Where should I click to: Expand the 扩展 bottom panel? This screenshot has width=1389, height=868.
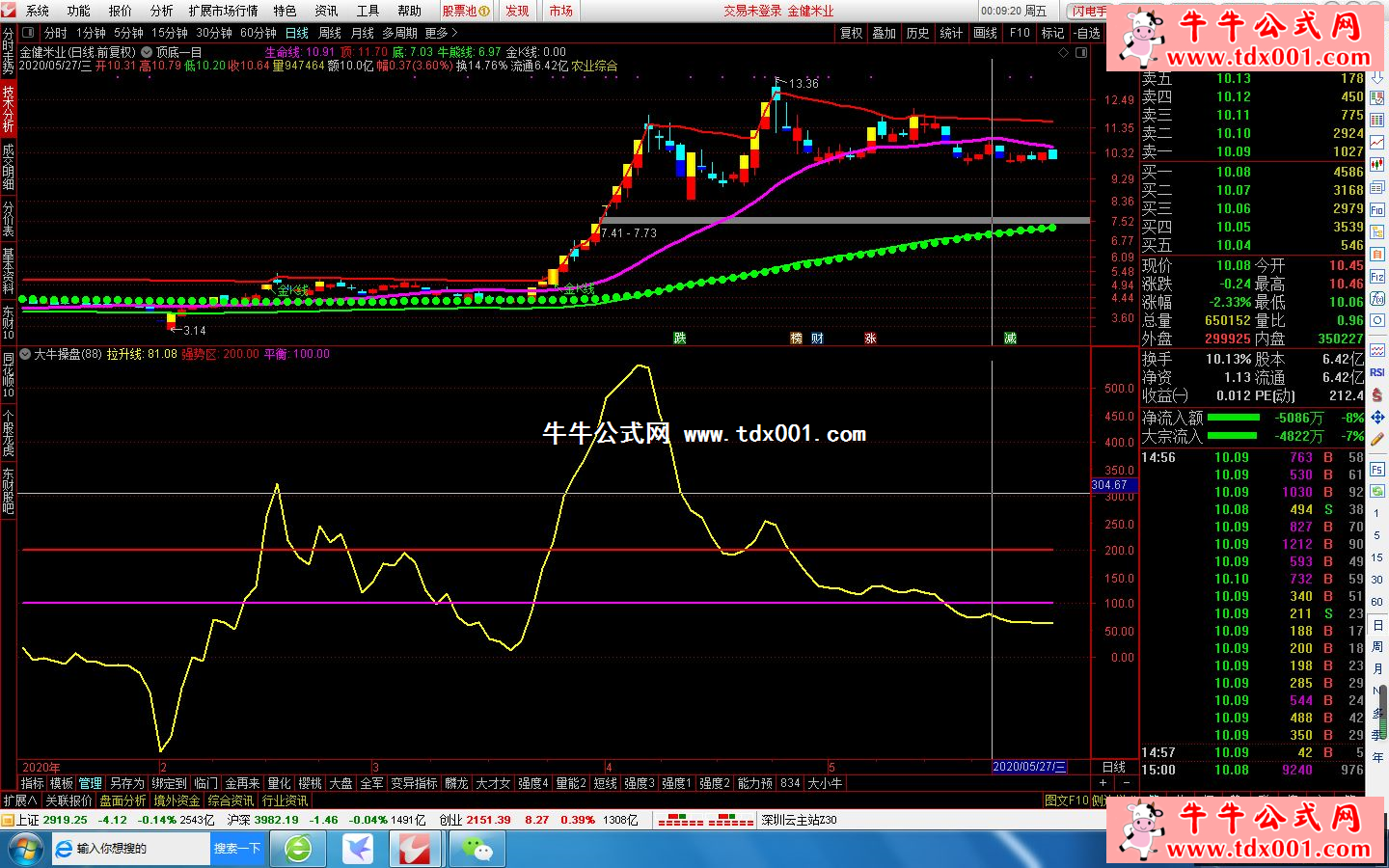19,800
